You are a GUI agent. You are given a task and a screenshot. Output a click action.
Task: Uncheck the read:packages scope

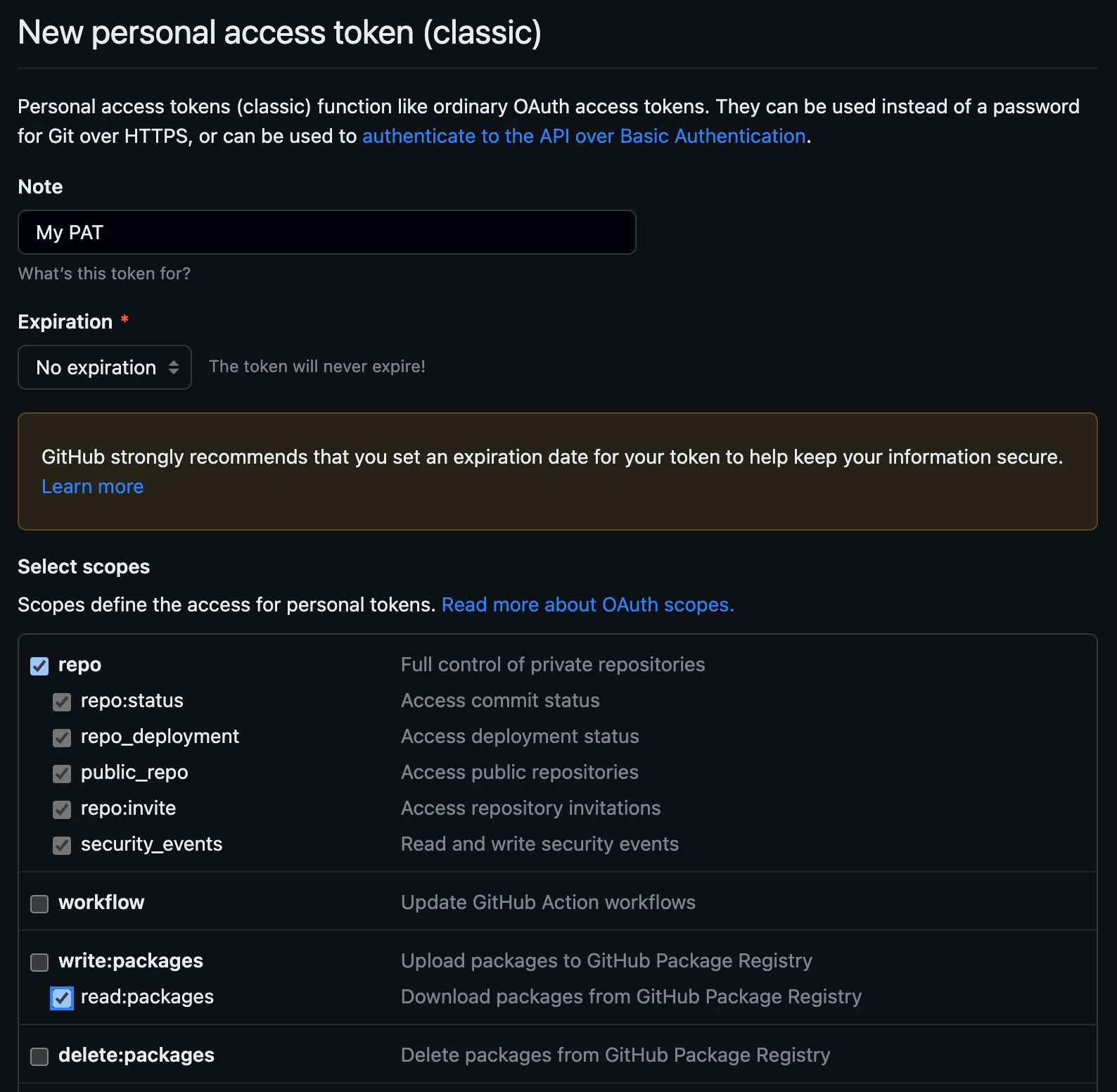pos(62,998)
